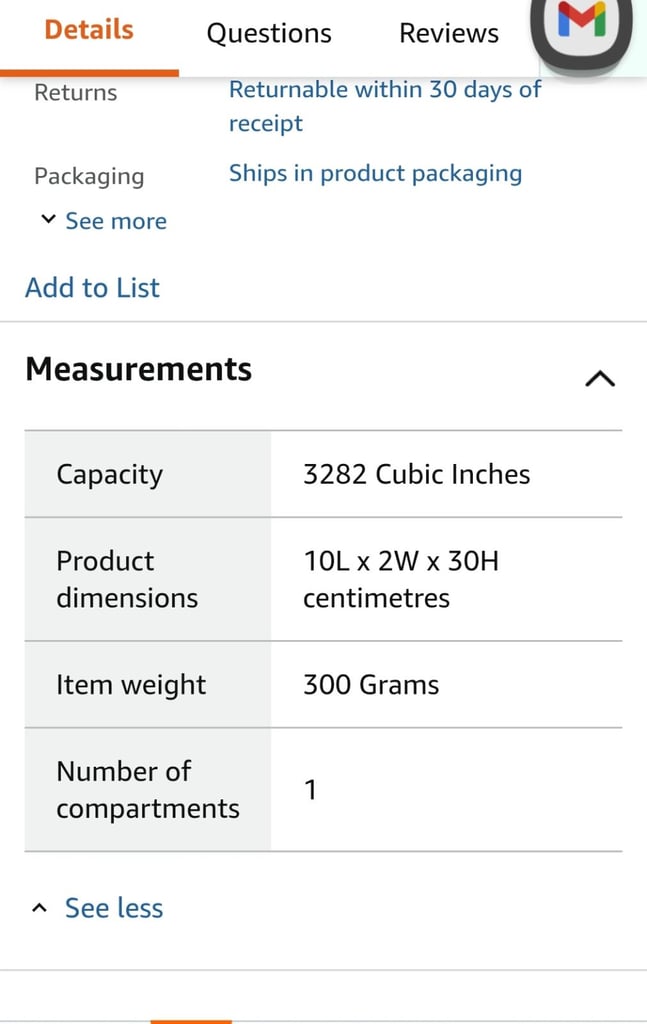Tap the Returns label
This screenshot has height=1024, width=647.
coord(76,92)
